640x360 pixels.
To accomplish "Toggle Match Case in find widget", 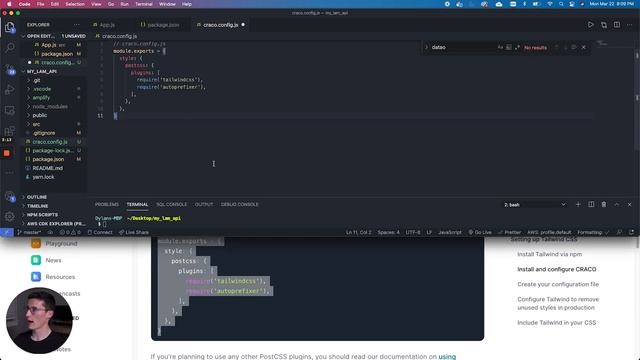I will [500, 47].
